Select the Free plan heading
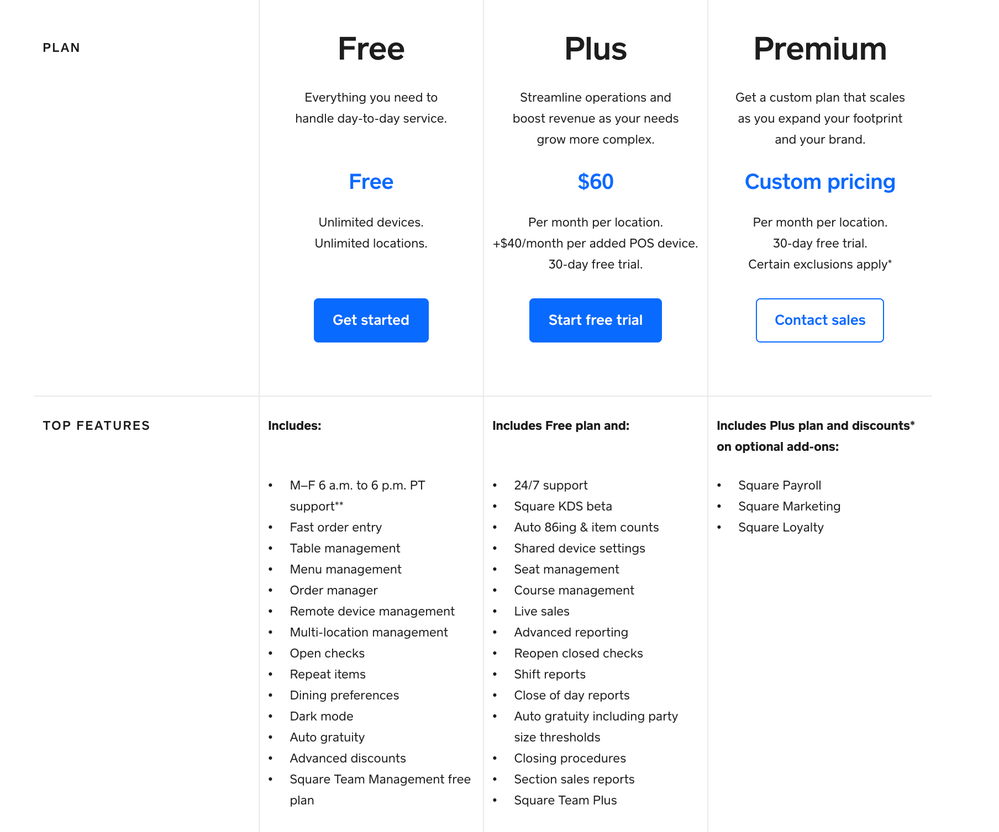The image size is (999, 832). pos(371,49)
